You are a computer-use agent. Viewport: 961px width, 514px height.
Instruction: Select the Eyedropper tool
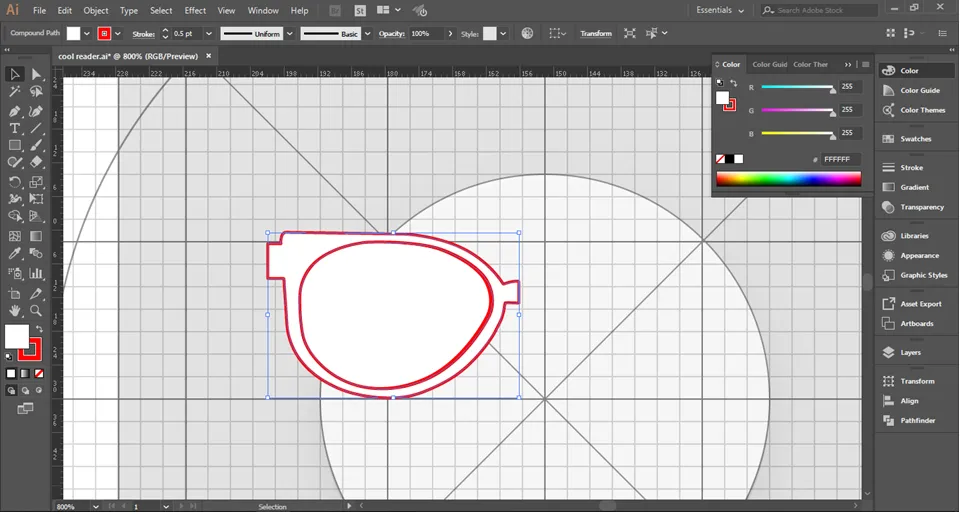tap(15, 254)
